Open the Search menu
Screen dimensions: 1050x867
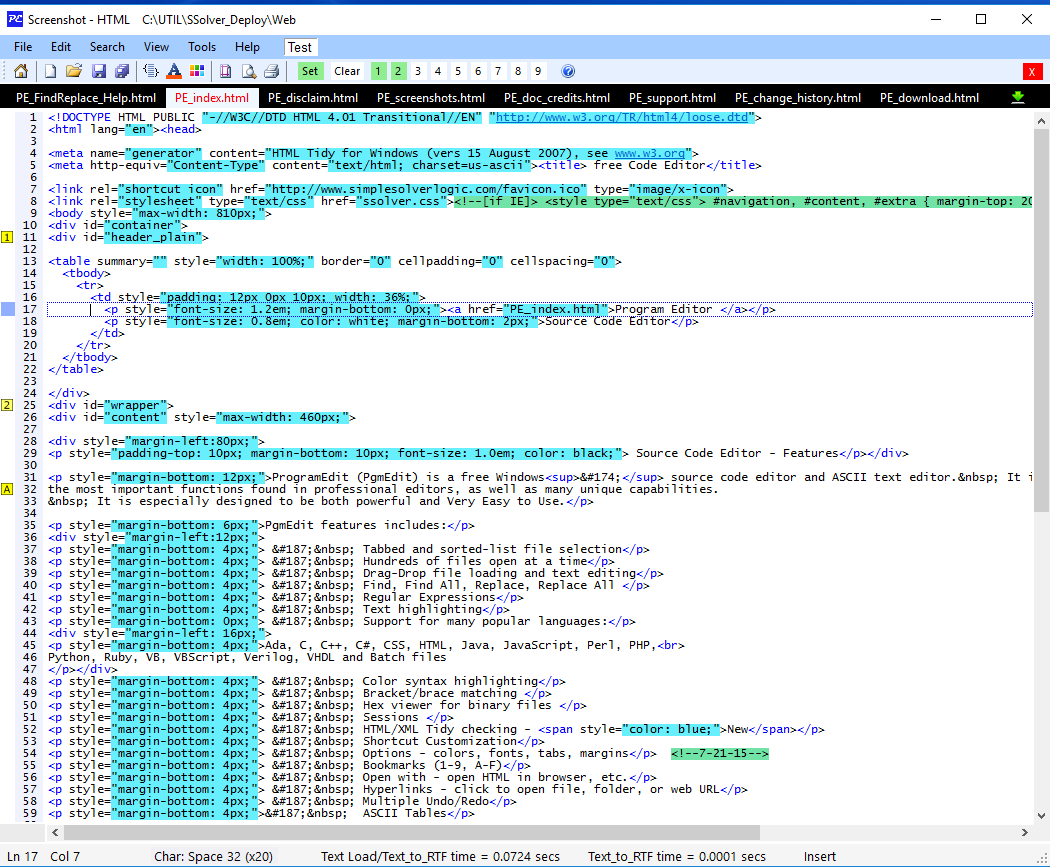(x=107, y=47)
